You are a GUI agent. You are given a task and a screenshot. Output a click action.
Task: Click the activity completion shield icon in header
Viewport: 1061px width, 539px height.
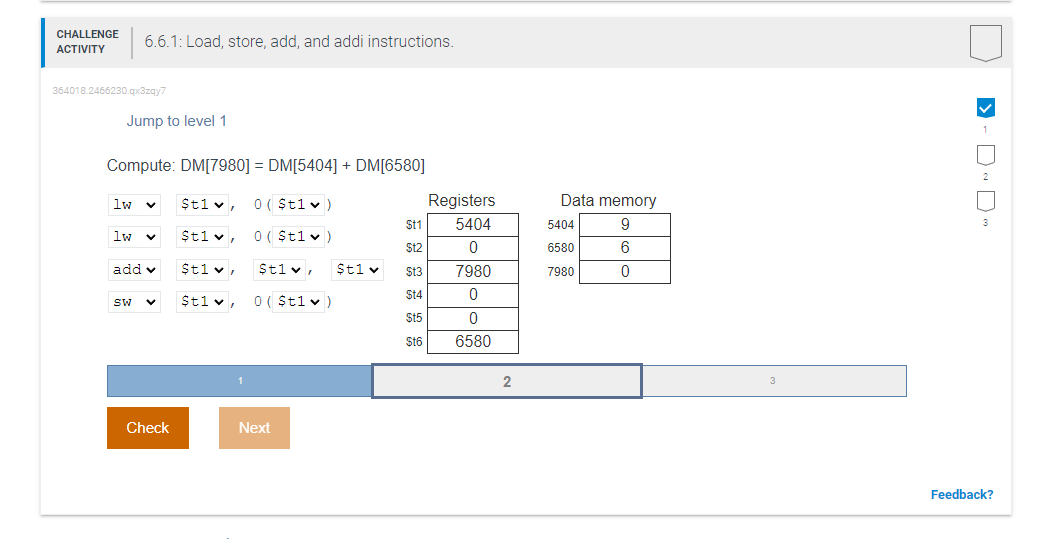pyautogui.click(x=985, y=43)
